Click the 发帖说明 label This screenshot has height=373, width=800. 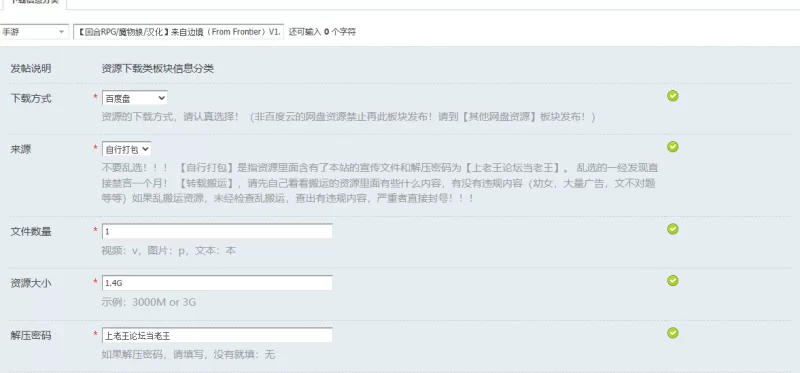(31, 69)
